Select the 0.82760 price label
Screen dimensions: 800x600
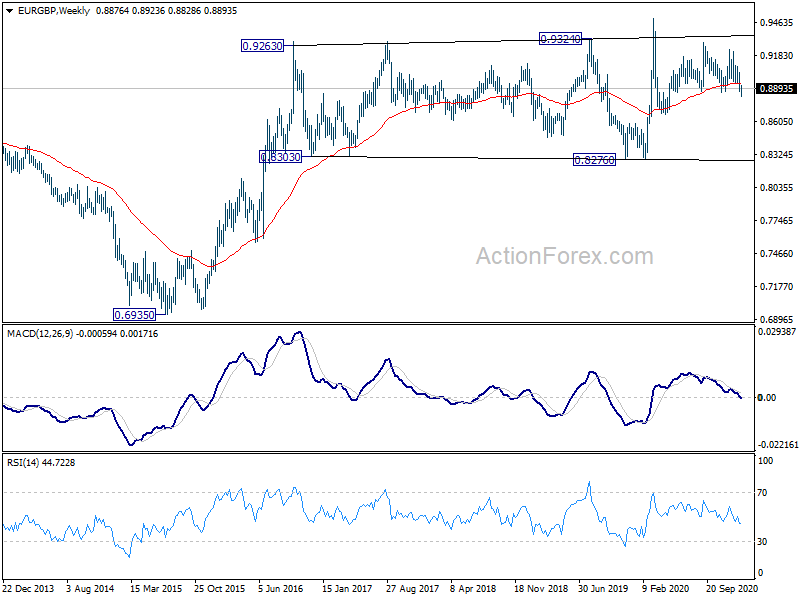pos(594,160)
